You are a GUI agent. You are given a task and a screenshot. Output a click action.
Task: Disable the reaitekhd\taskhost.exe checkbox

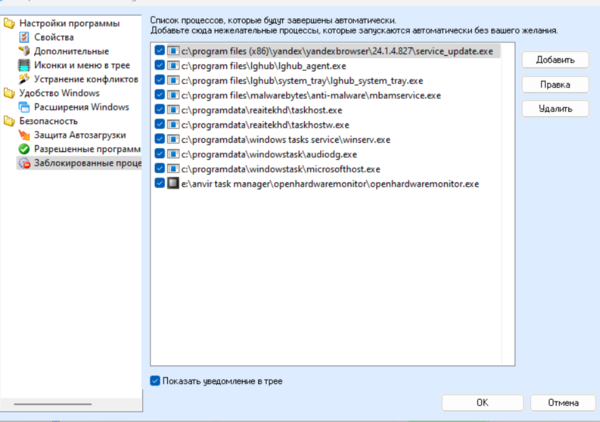(160, 109)
